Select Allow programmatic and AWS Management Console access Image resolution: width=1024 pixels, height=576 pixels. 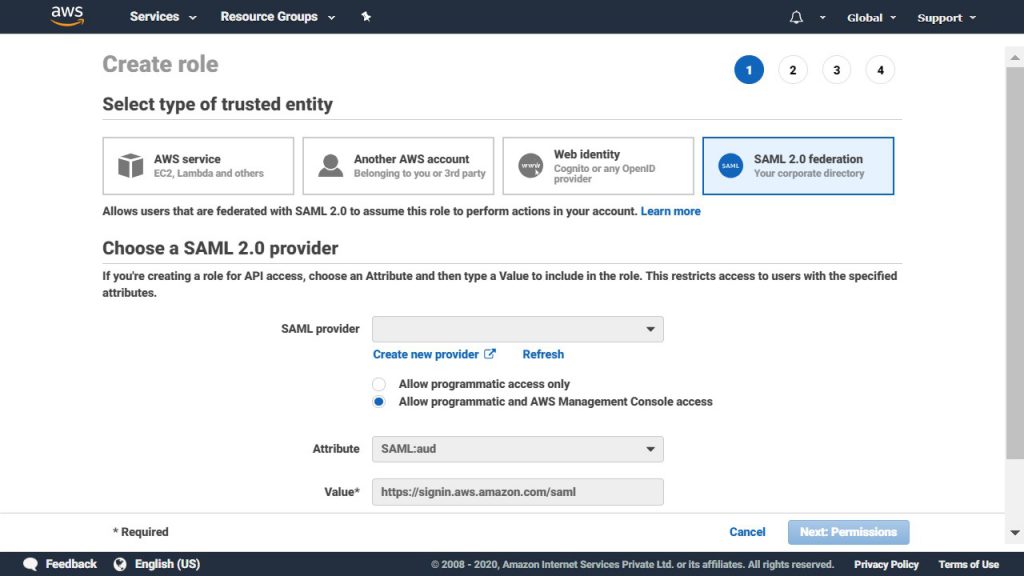(379, 401)
